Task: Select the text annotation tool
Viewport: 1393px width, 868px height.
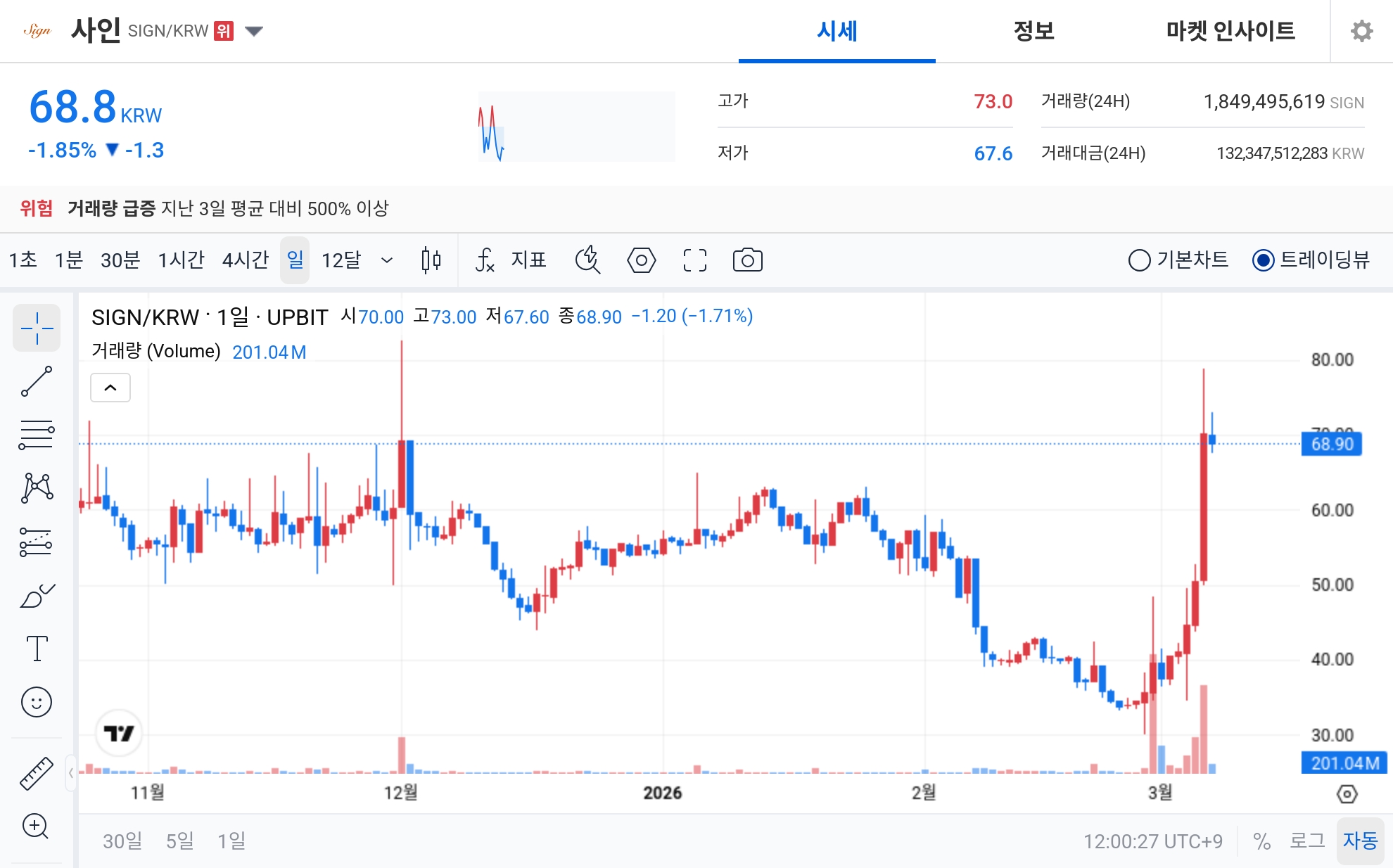Action: pyautogui.click(x=37, y=649)
